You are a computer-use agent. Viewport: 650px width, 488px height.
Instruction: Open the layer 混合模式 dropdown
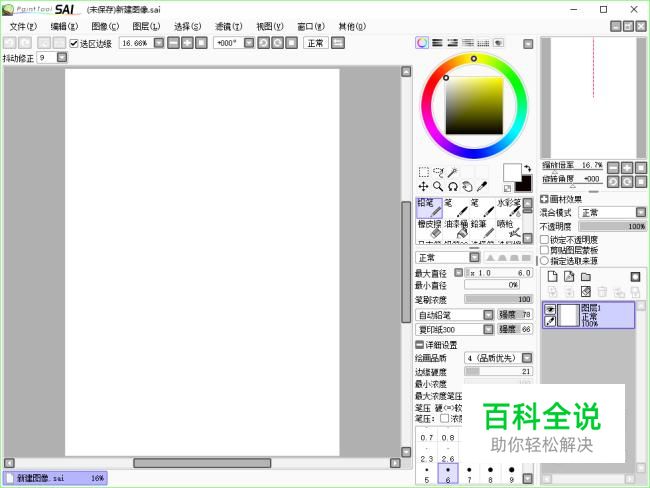click(641, 213)
